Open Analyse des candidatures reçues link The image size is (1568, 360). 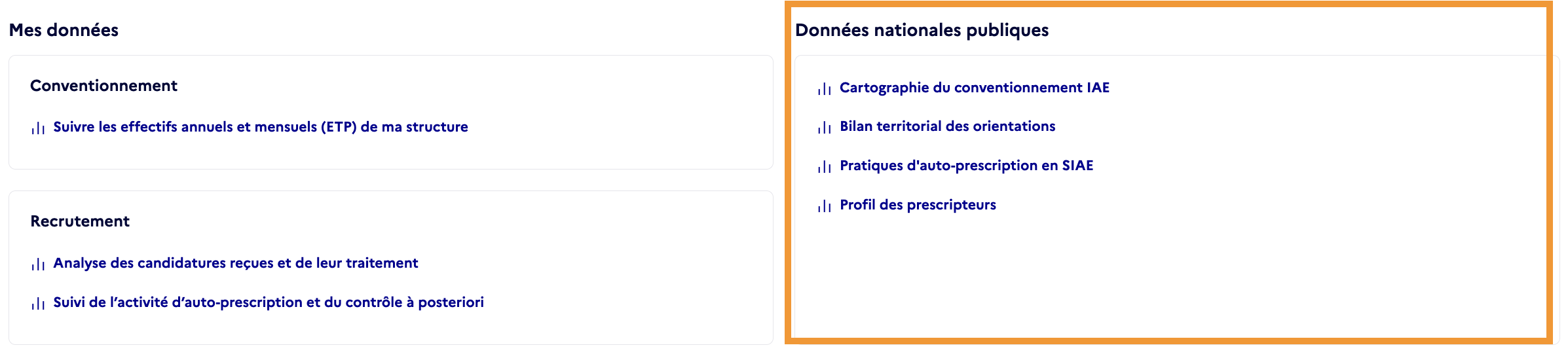(x=236, y=263)
